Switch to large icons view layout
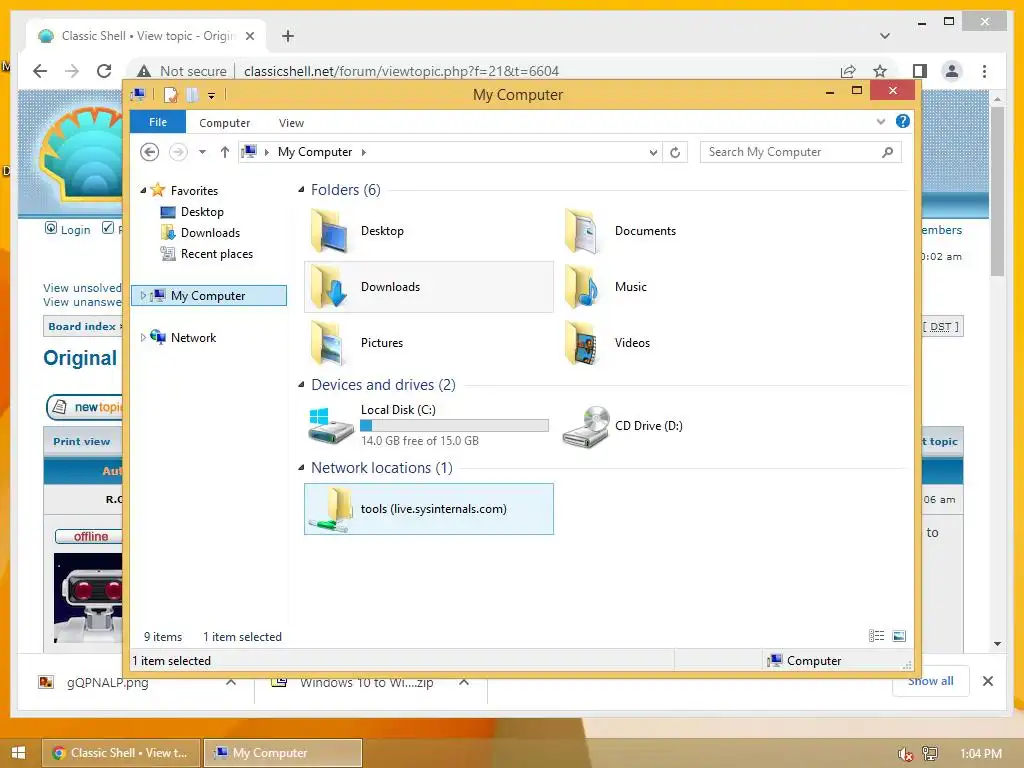1024x768 pixels. pos(899,636)
